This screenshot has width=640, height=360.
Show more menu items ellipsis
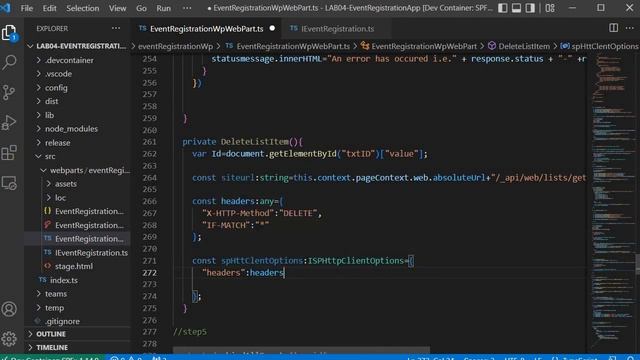(x=187, y=8)
